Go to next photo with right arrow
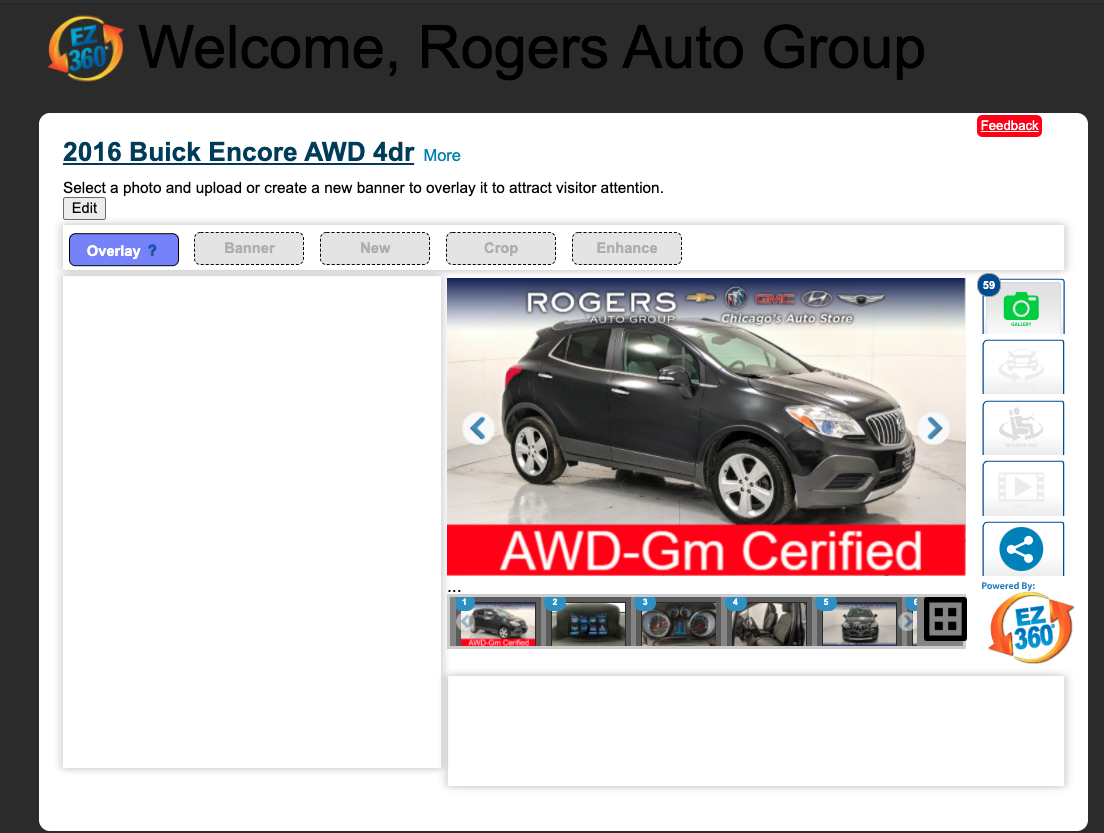The image size is (1104, 833). [x=933, y=428]
